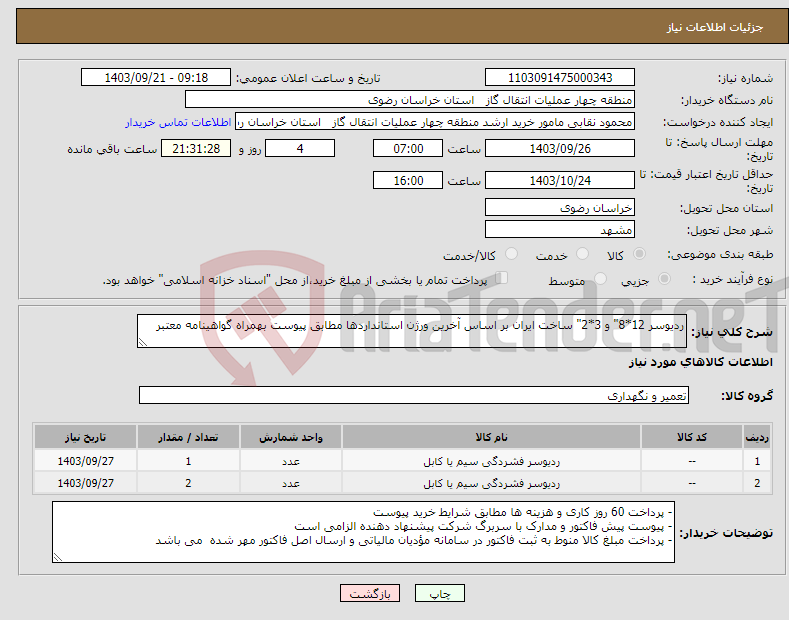Click the row number 2 cell
The width and height of the screenshot is (789, 620).
[757, 483]
